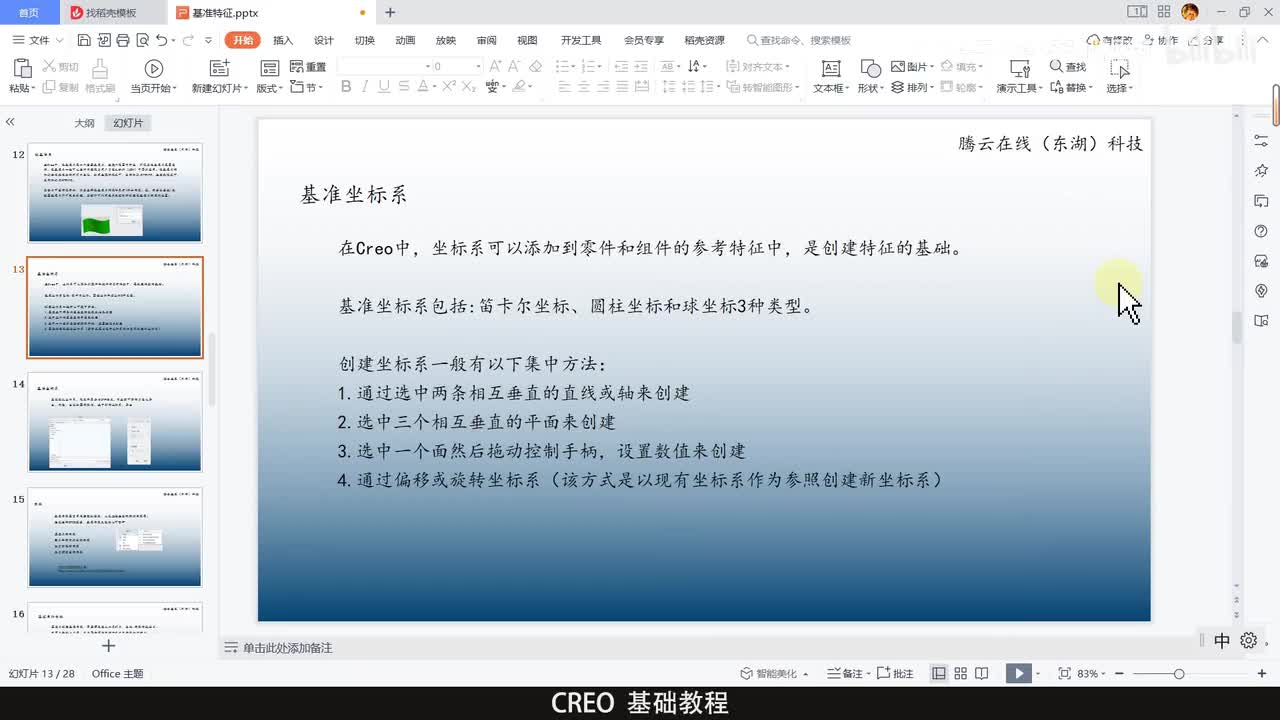Switch to the 找稻壳模板 document tab
The image size is (1280, 720).
coord(111,12)
